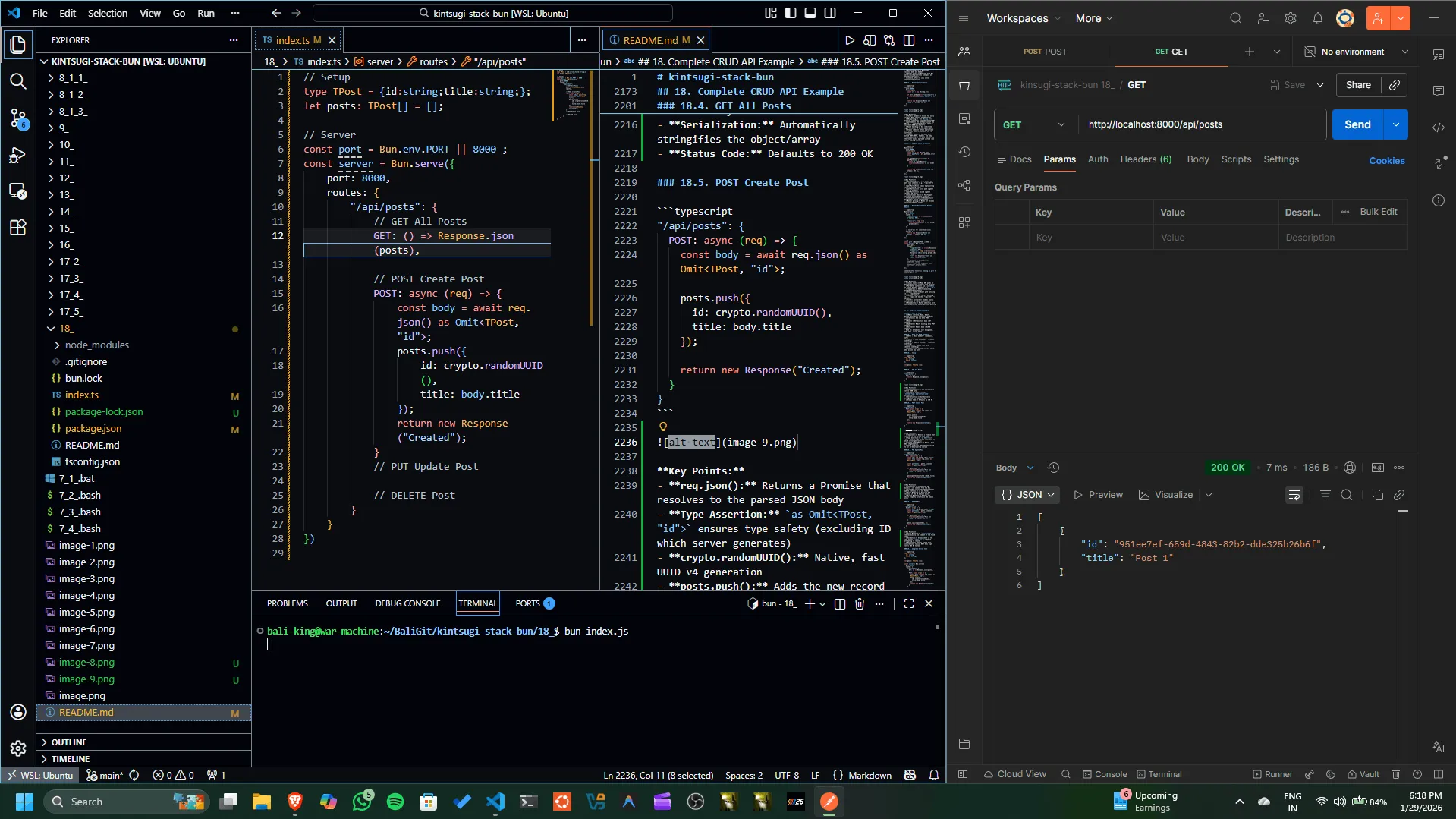Click the Postman notifications bell

pos(1317,18)
